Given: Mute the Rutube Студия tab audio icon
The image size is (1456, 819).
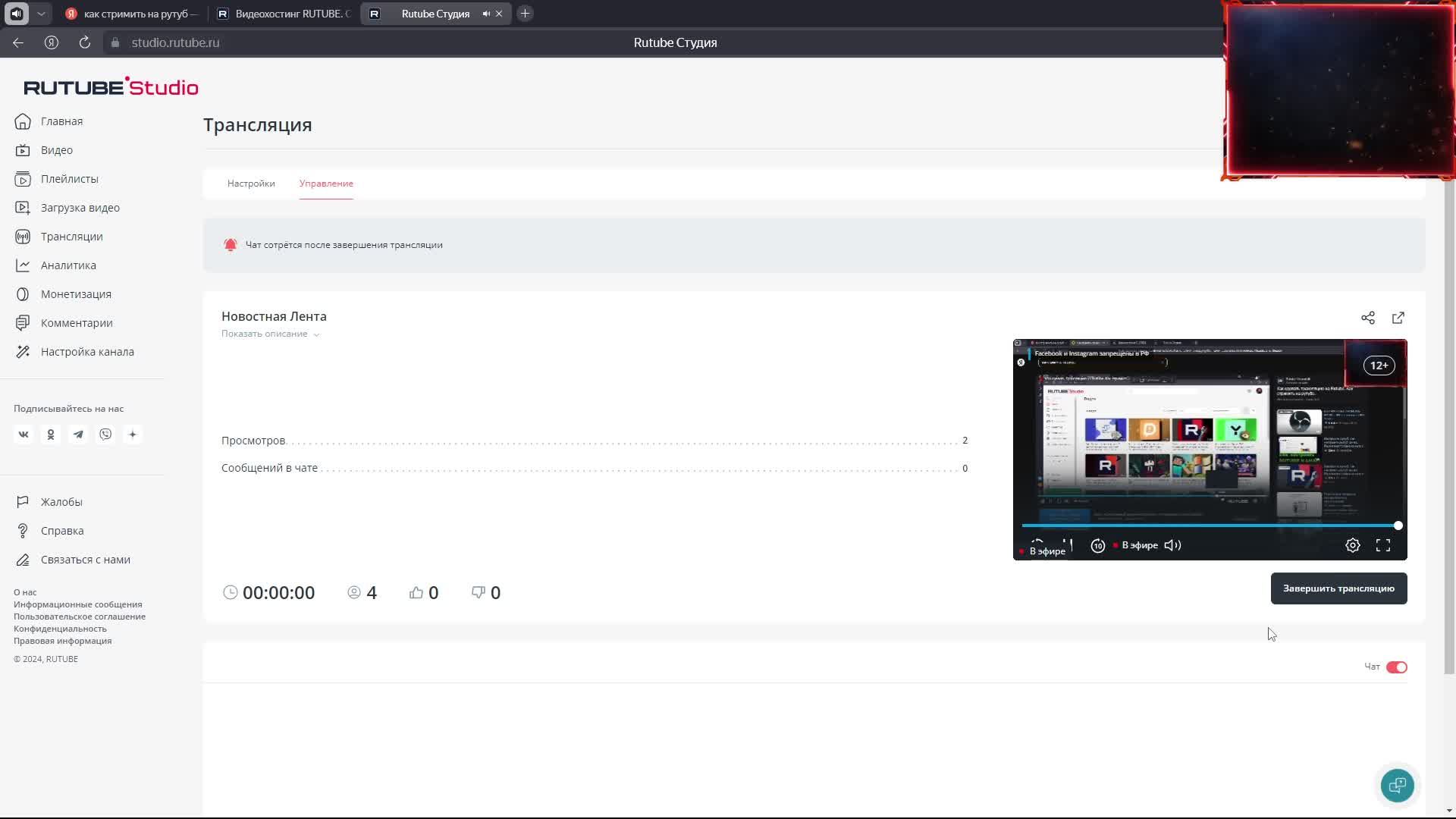Looking at the screenshot, I should click(x=486, y=14).
